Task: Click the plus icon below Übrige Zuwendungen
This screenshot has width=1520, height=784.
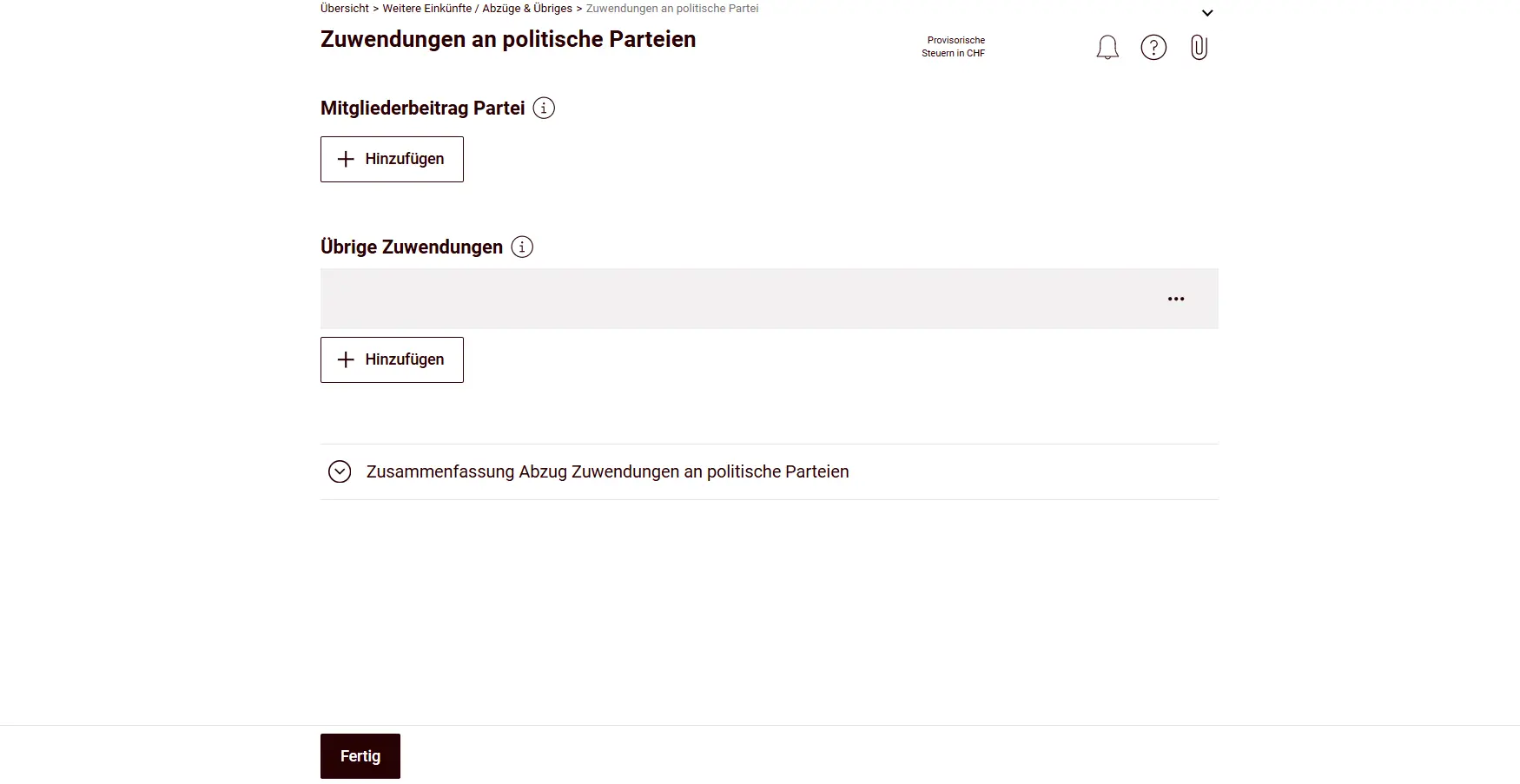Action: 345,359
